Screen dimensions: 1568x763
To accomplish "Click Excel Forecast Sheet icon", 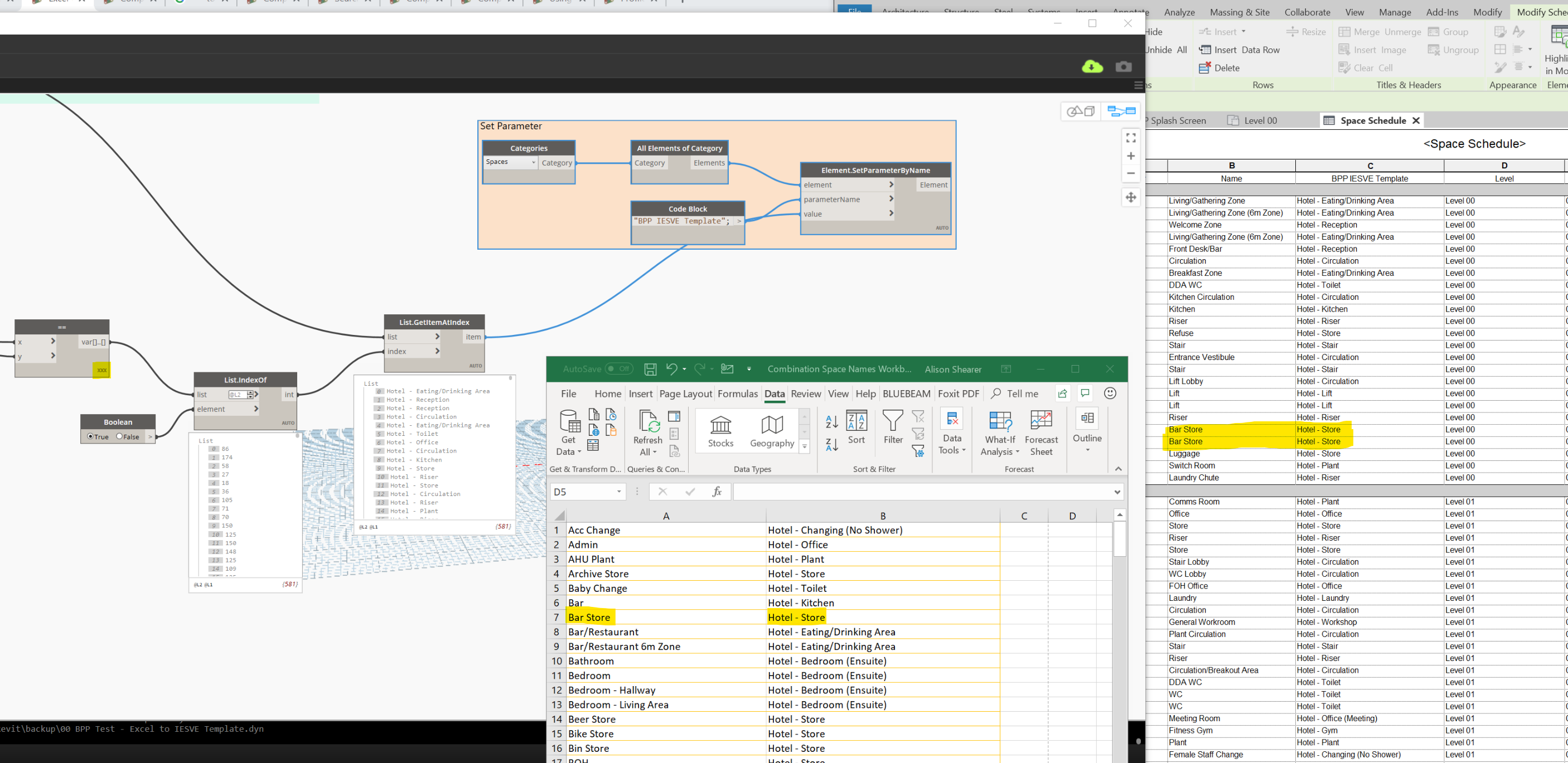I will coord(1041,432).
